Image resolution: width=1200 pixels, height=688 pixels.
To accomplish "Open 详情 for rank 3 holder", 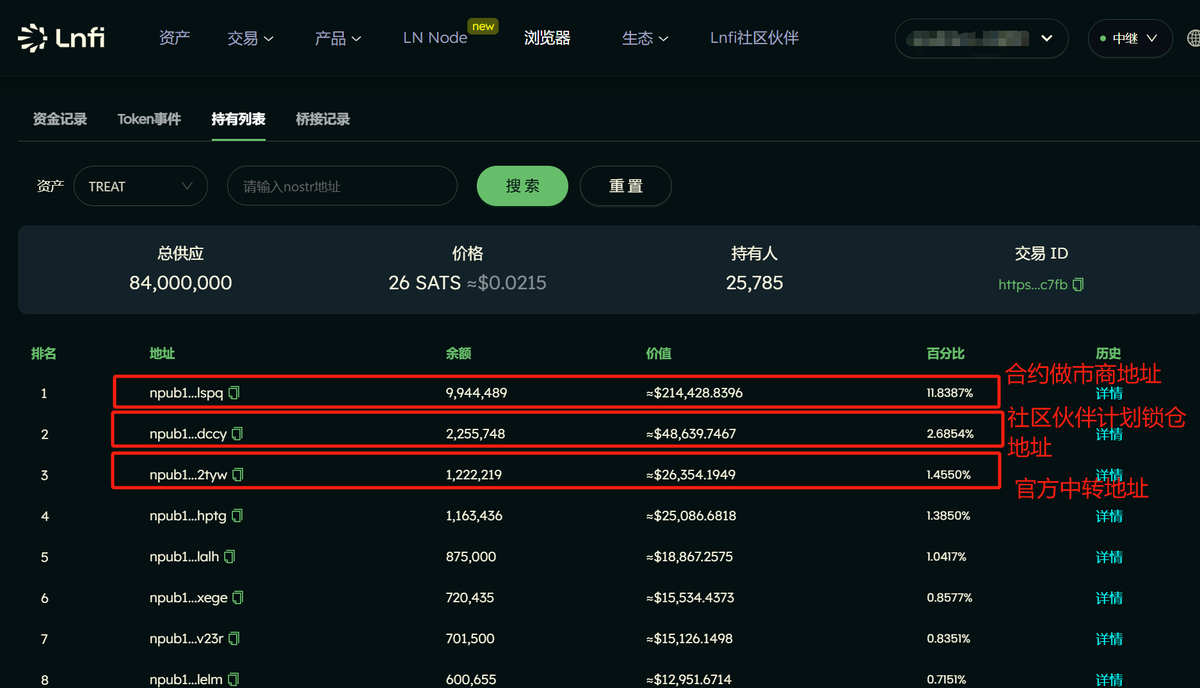I will [1109, 475].
